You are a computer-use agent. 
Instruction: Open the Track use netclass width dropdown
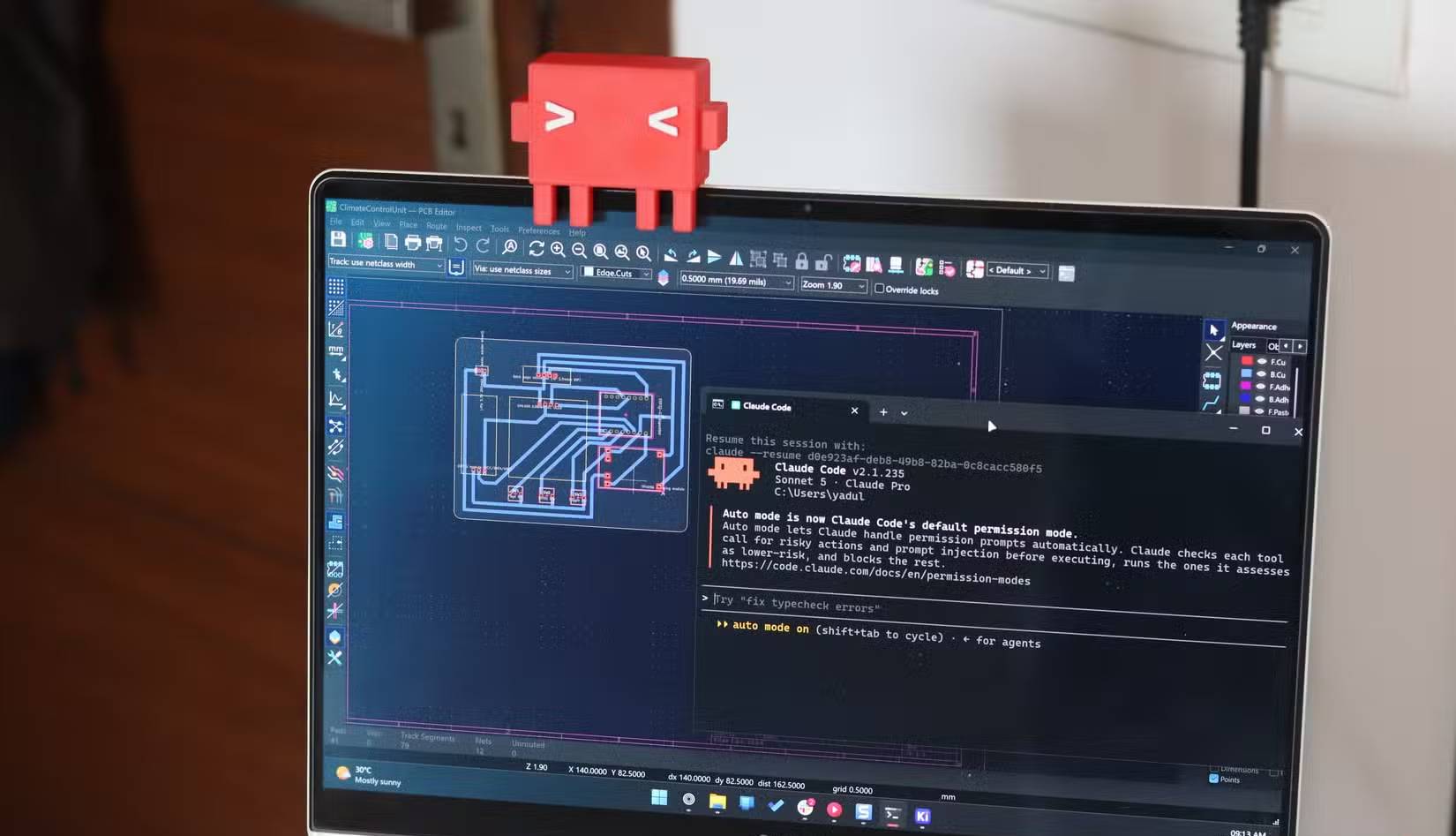[386, 263]
